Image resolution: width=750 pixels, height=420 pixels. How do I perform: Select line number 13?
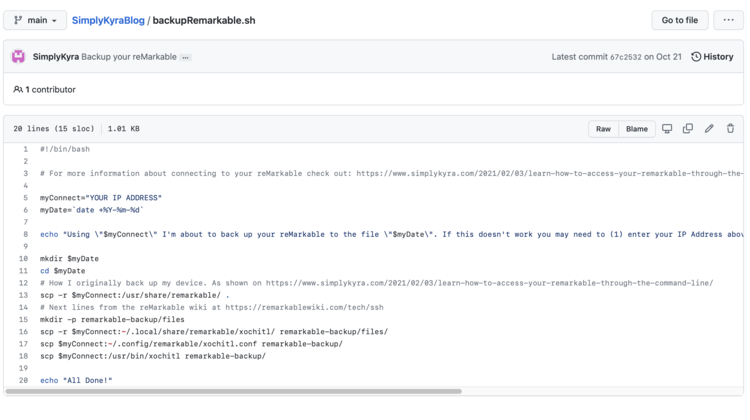coord(23,295)
